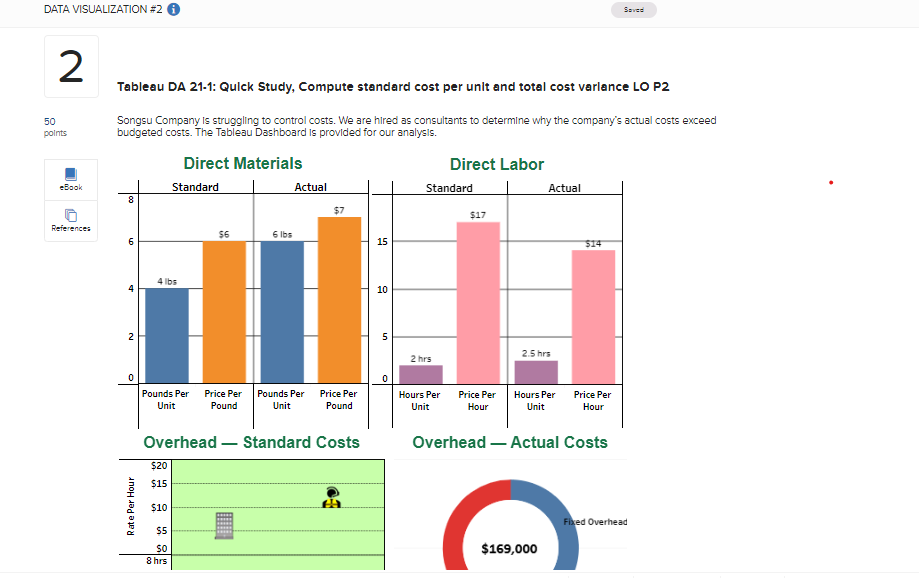The width and height of the screenshot is (919, 578).
Task: Select the 6 lbs actual Pounds Per Unit bar
Action: pyautogui.click(x=281, y=310)
